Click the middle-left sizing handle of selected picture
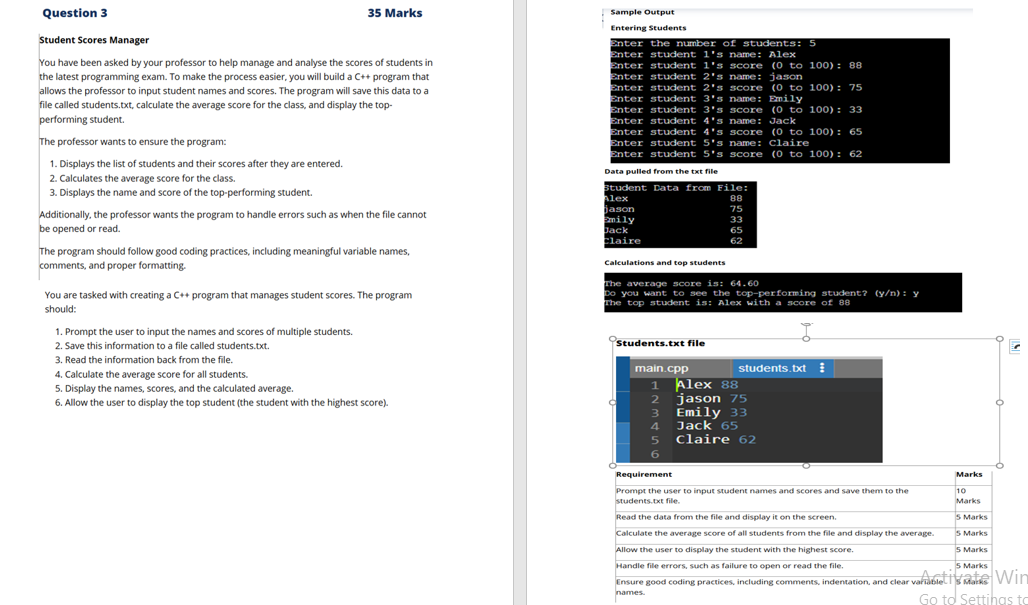The height and width of the screenshot is (605, 1028). (613, 402)
